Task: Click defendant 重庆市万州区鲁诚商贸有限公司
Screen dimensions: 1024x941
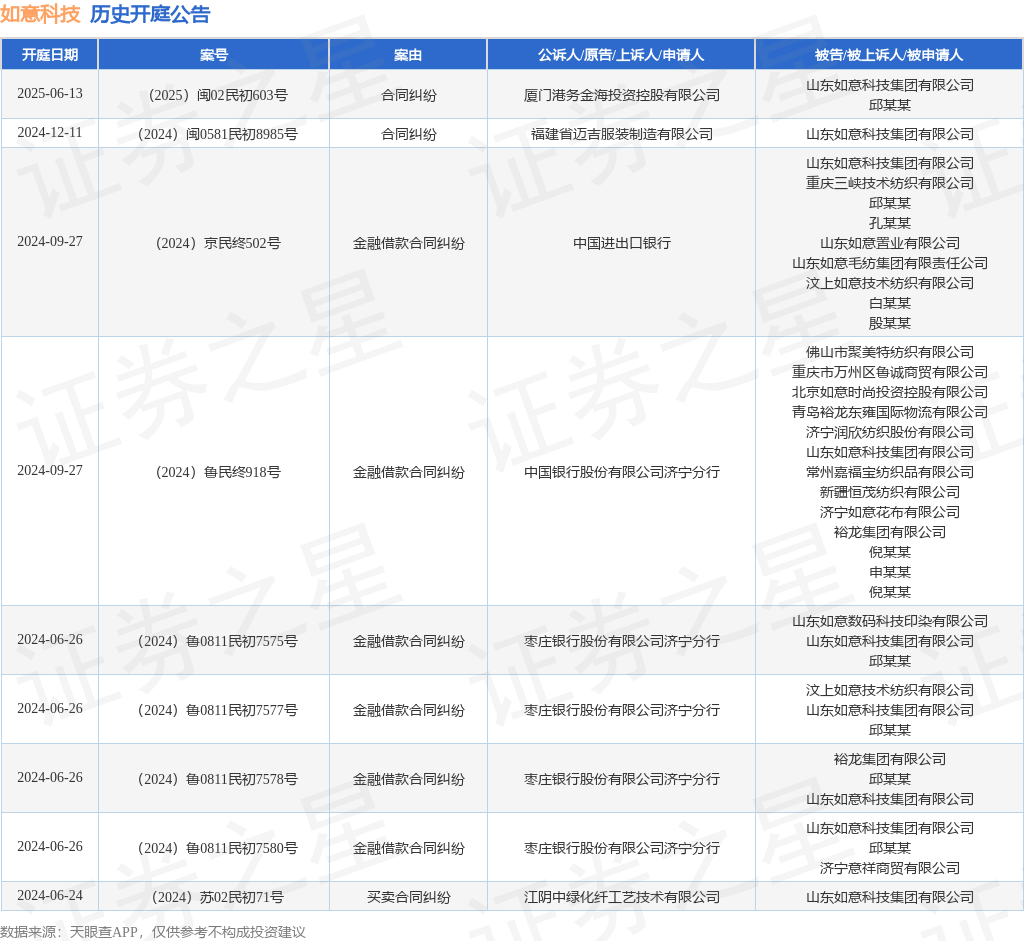Action: click(889, 372)
